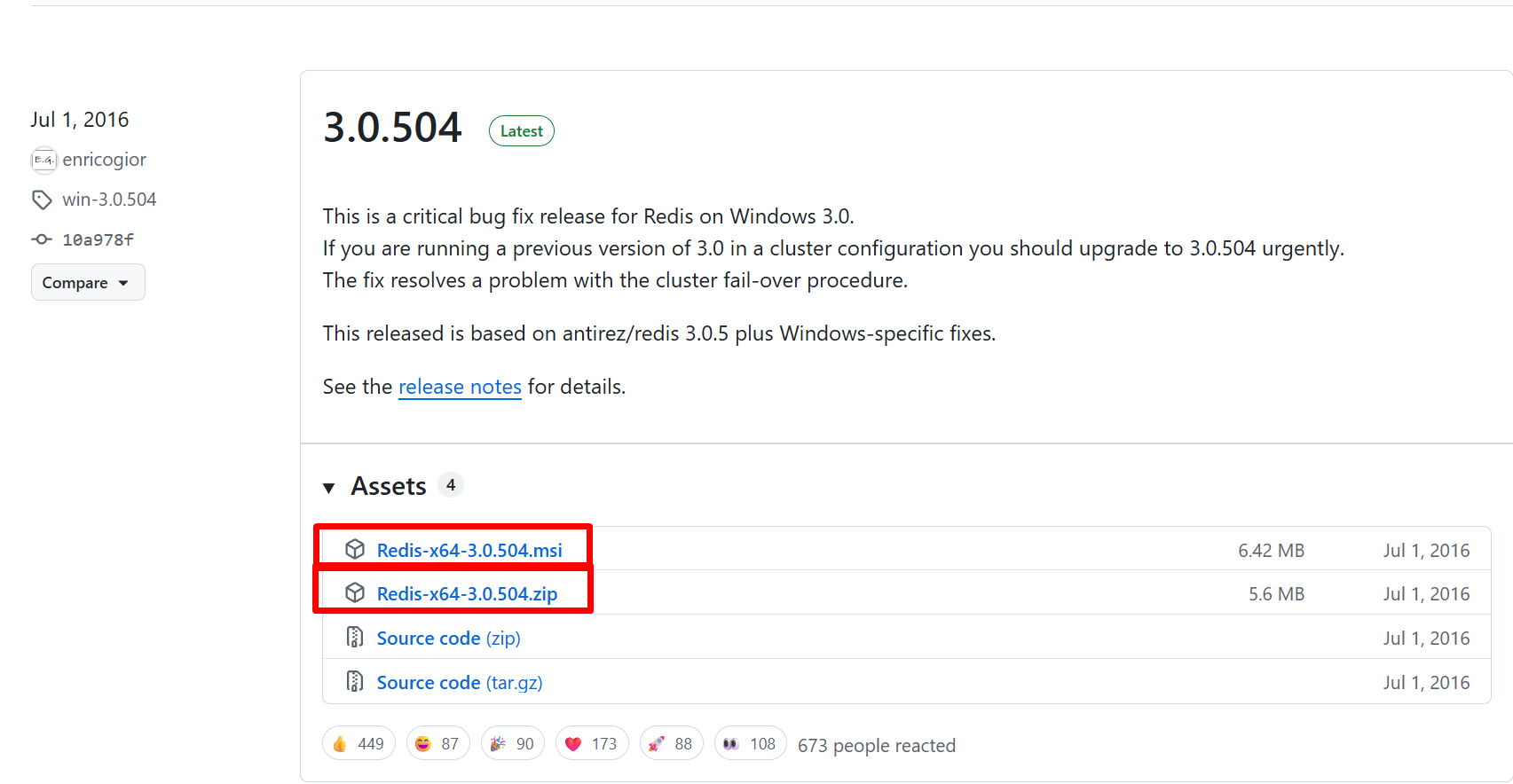Click the laugh reaction with 87

point(437,743)
